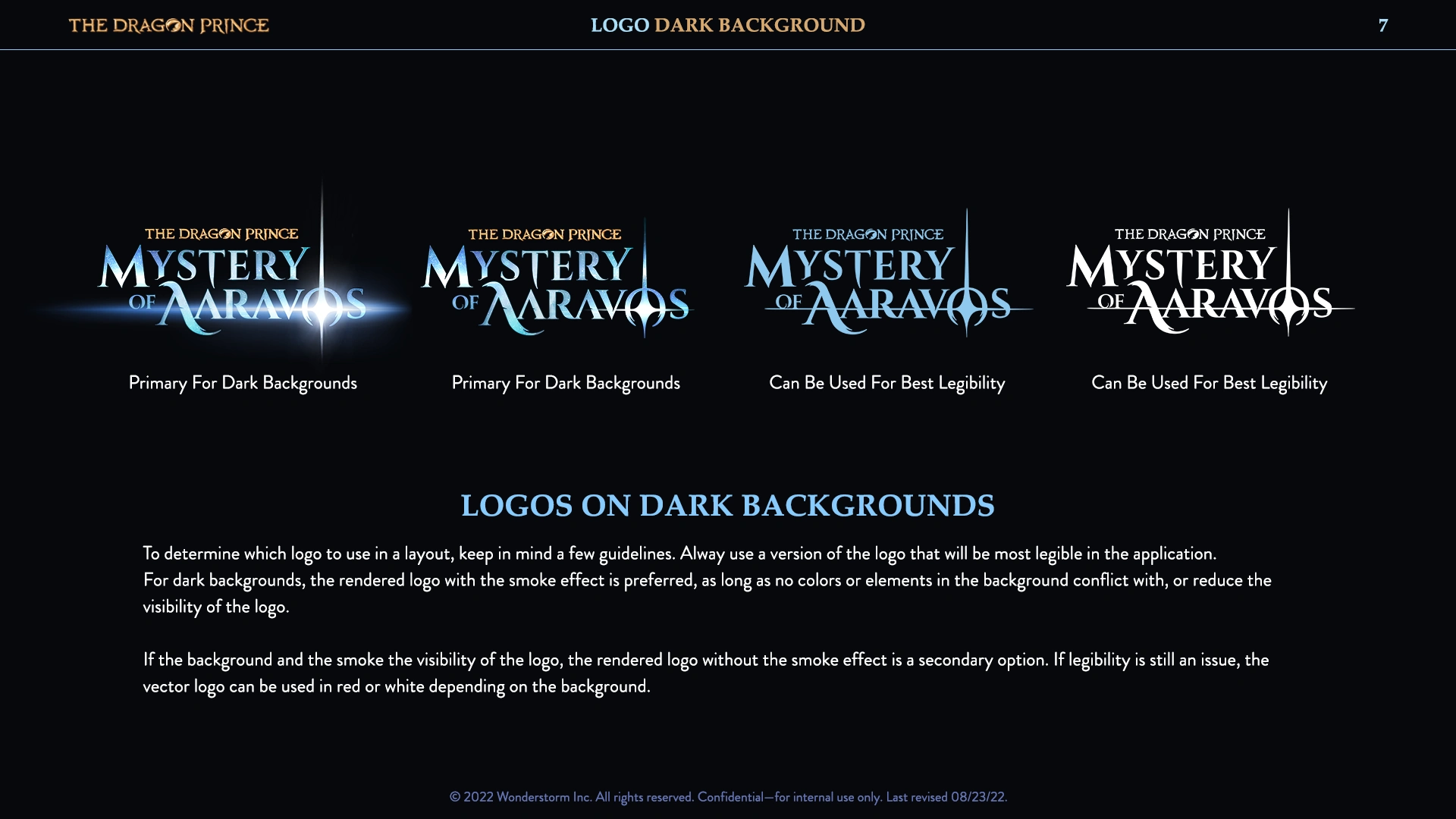Click the line starting 'For dark backgrounds, the rendered logo'
Screen dimensions: 1456x819
coord(708,580)
